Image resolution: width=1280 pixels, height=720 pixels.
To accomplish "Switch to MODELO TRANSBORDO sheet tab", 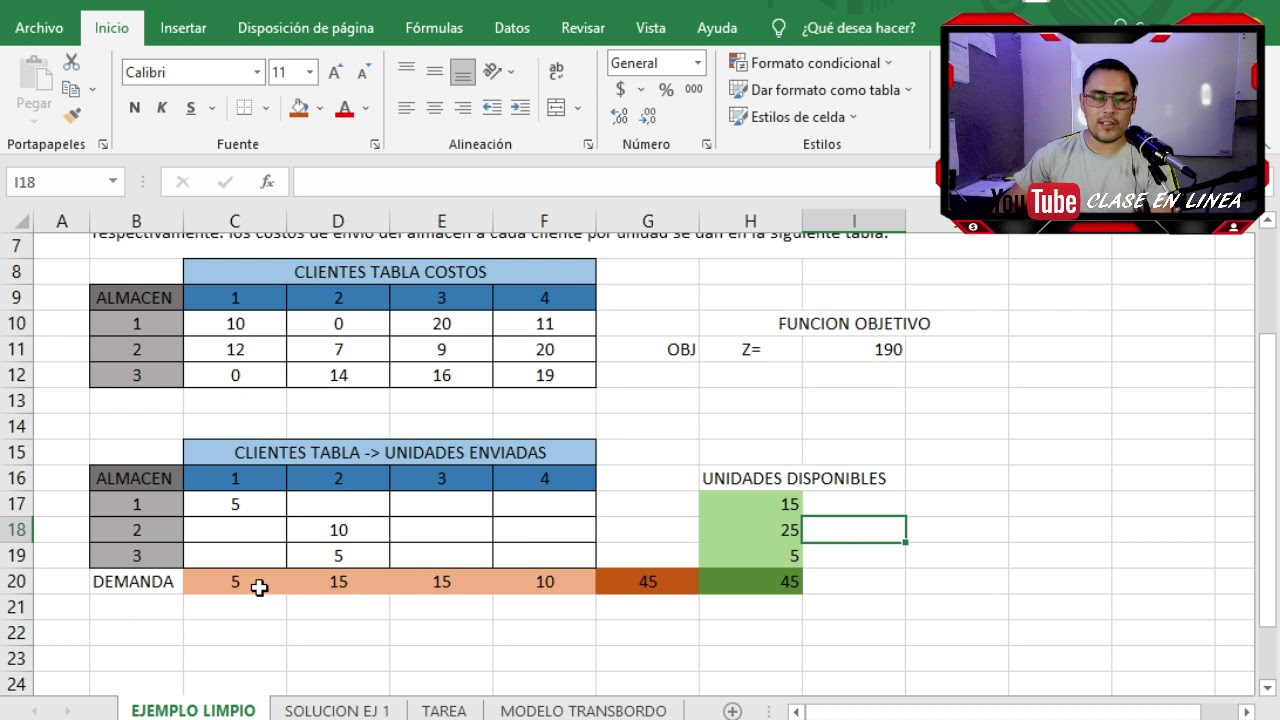I will 583,711.
